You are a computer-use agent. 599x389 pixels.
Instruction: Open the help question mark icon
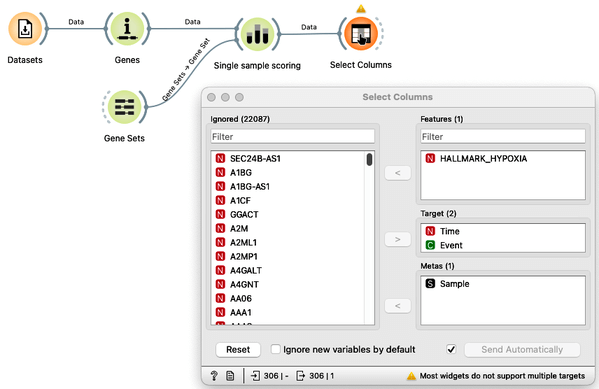tap(214, 376)
